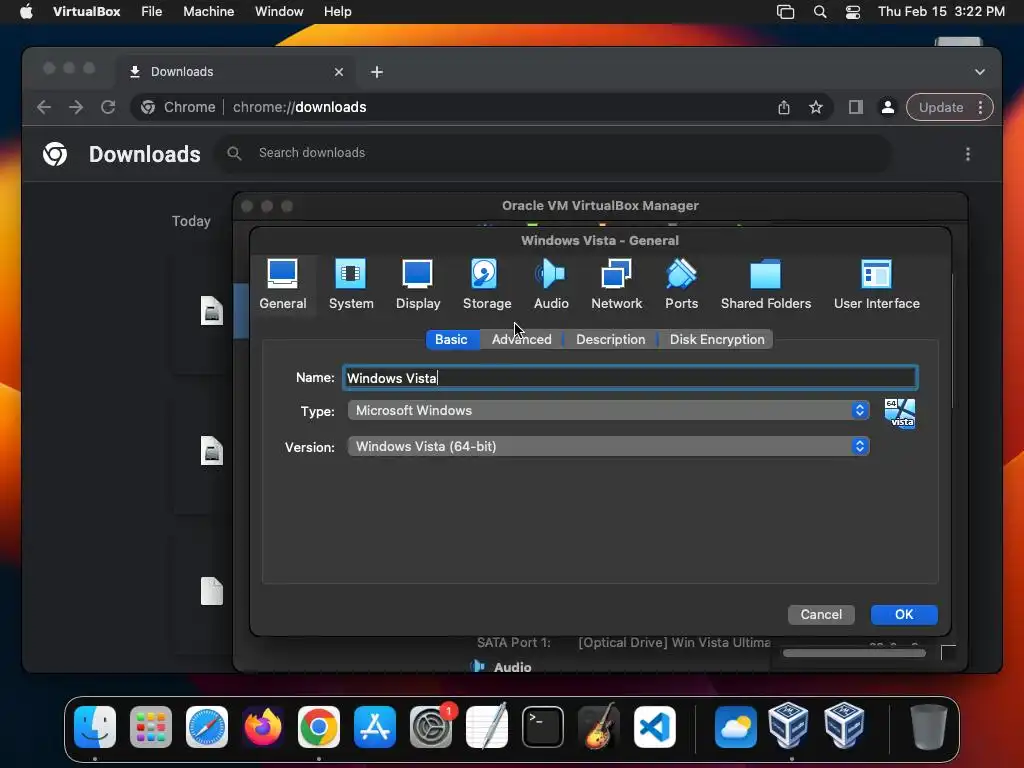The image size is (1024, 768).
Task: Open the Weather app from the Dock
Action: click(x=735, y=727)
